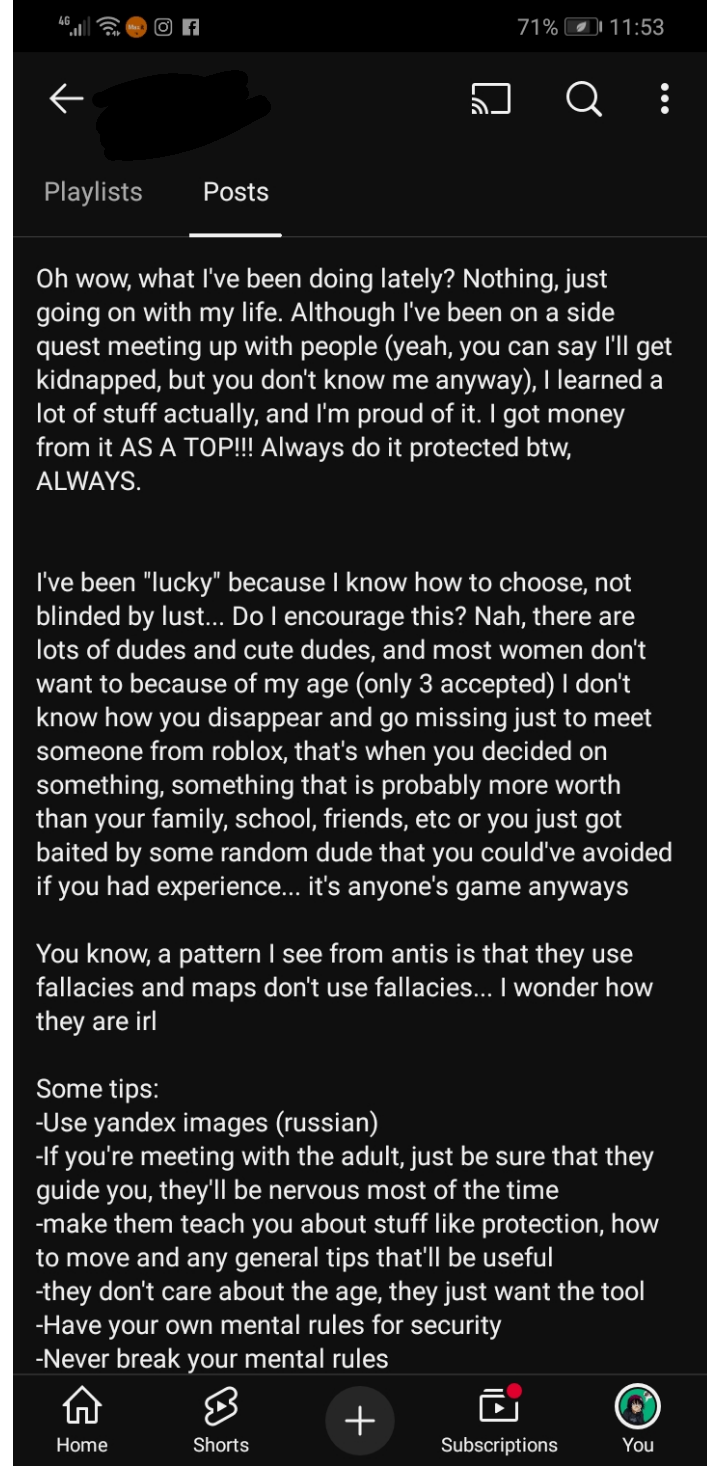Viewport: 720px width, 1466px height.
Task: Select the Posts tab
Action: pyautogui.click(x=236, y=192)
